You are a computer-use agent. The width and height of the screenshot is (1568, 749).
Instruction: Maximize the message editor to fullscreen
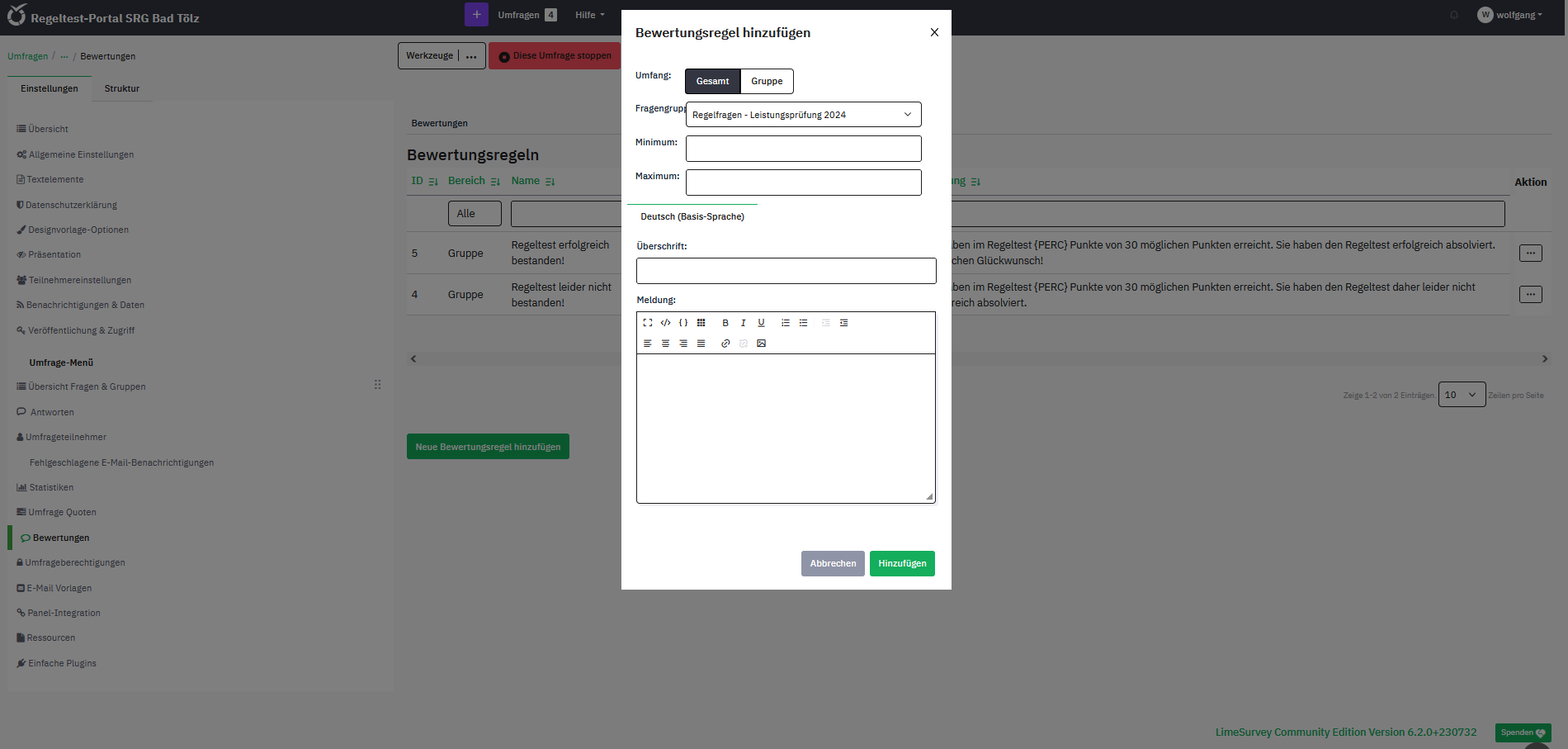click(648, 323)
